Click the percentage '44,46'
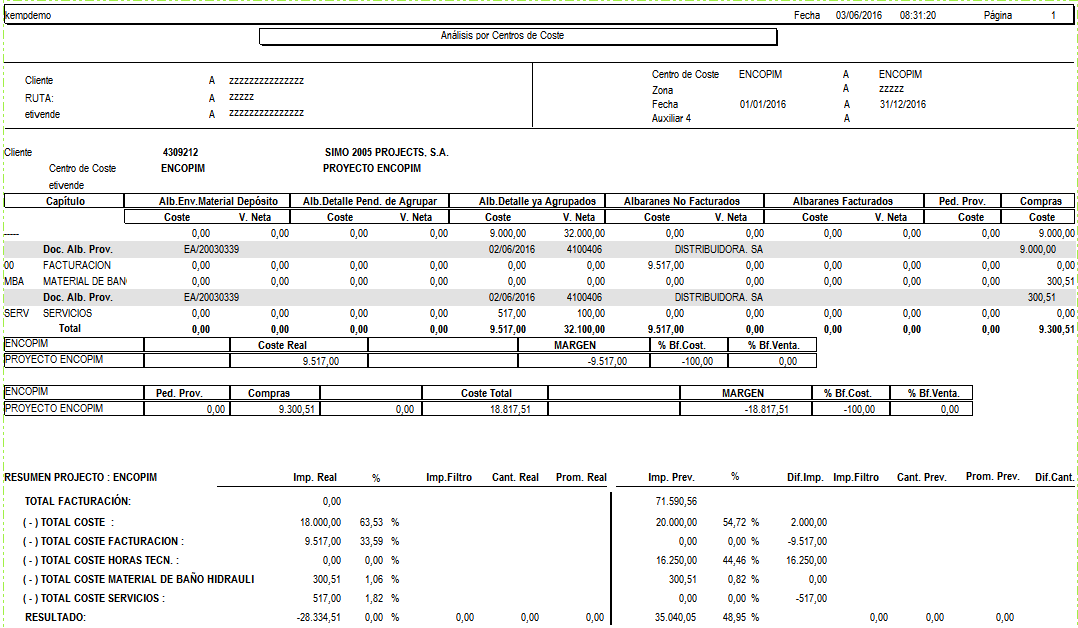The height and width of the screenshot is (628, 1078). coord(734,561)
